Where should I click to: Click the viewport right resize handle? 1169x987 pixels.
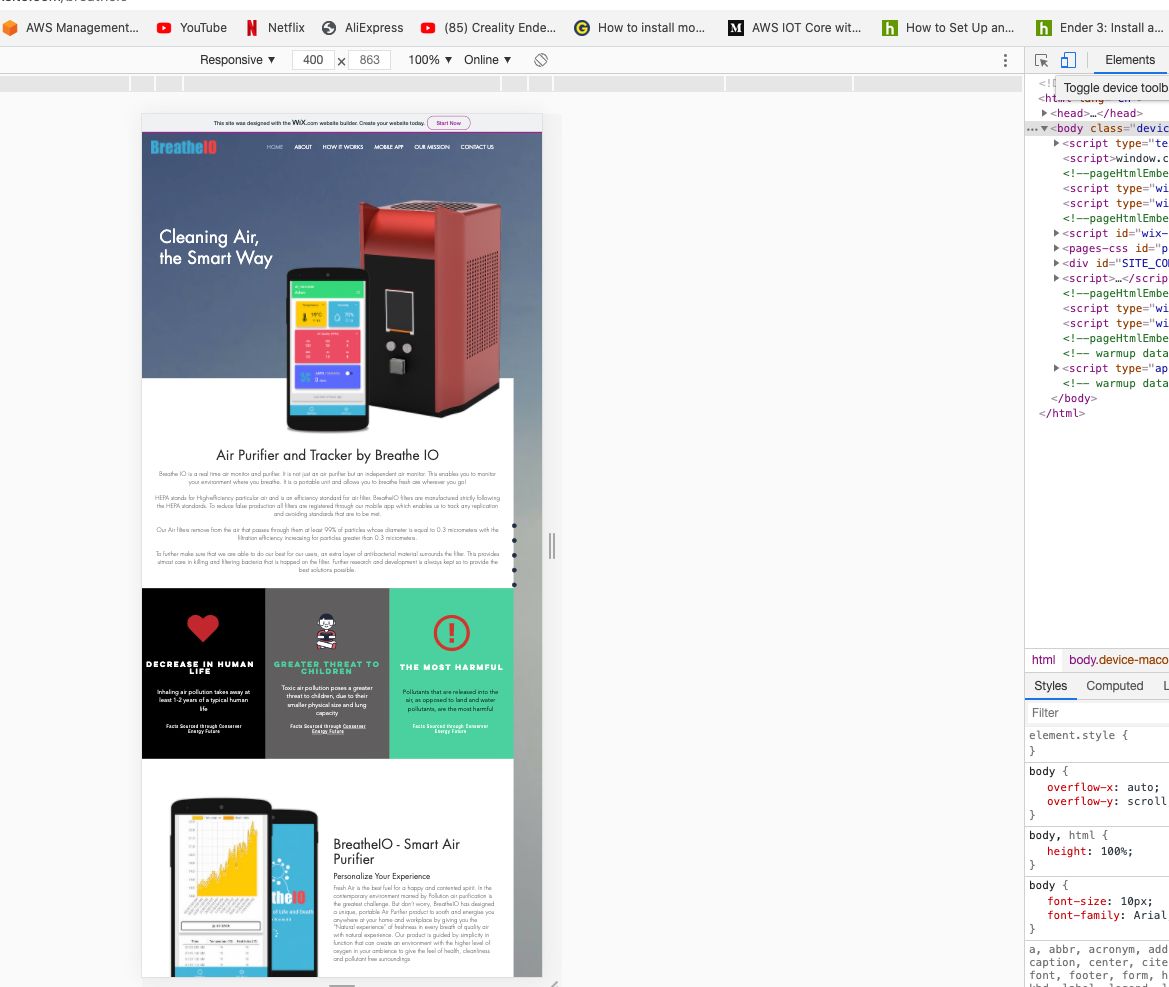pyautogui.click(x=552, y=546)
